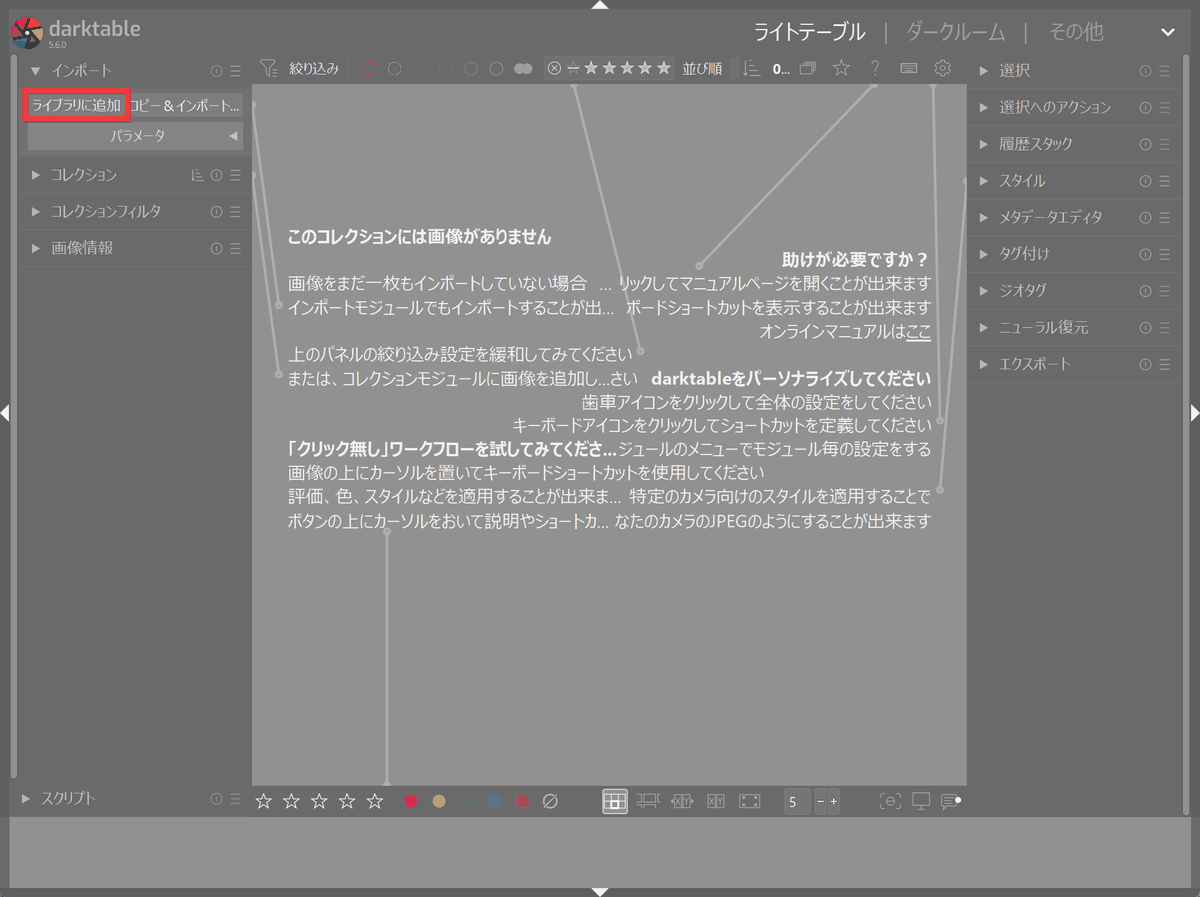Open the filter presets funnel icon

click(x=268, y=69)
